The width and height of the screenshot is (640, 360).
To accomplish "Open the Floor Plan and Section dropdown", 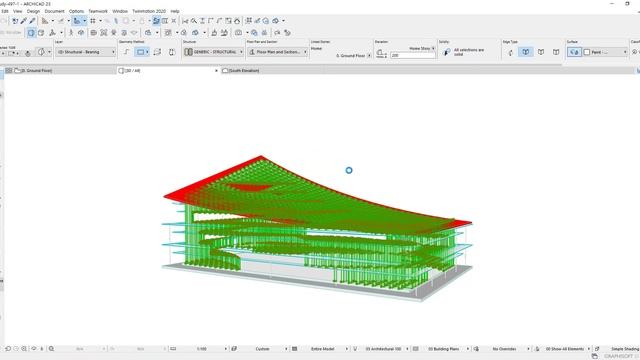I will coord(277,52).
